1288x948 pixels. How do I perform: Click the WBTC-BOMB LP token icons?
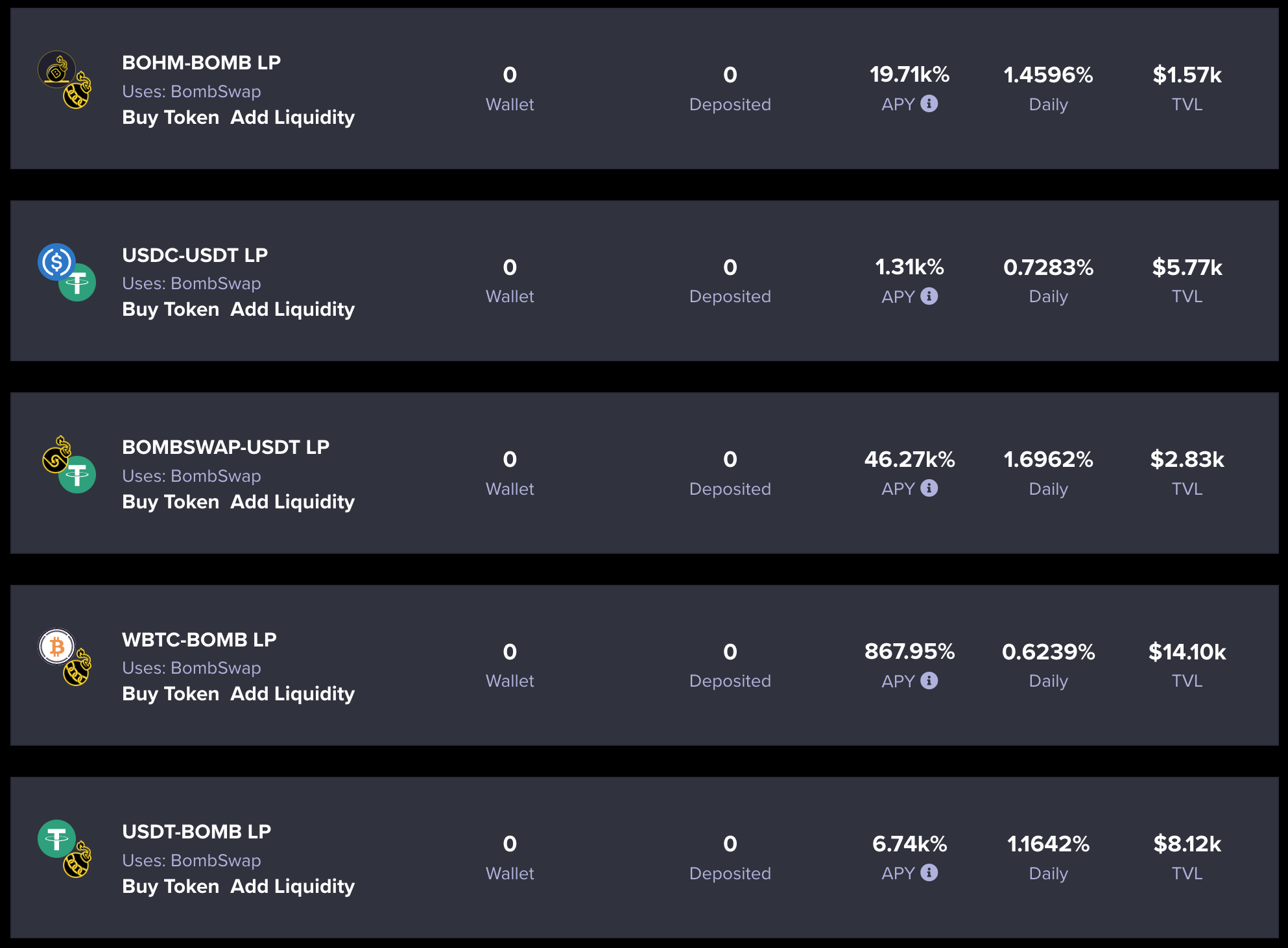[65, 657]
